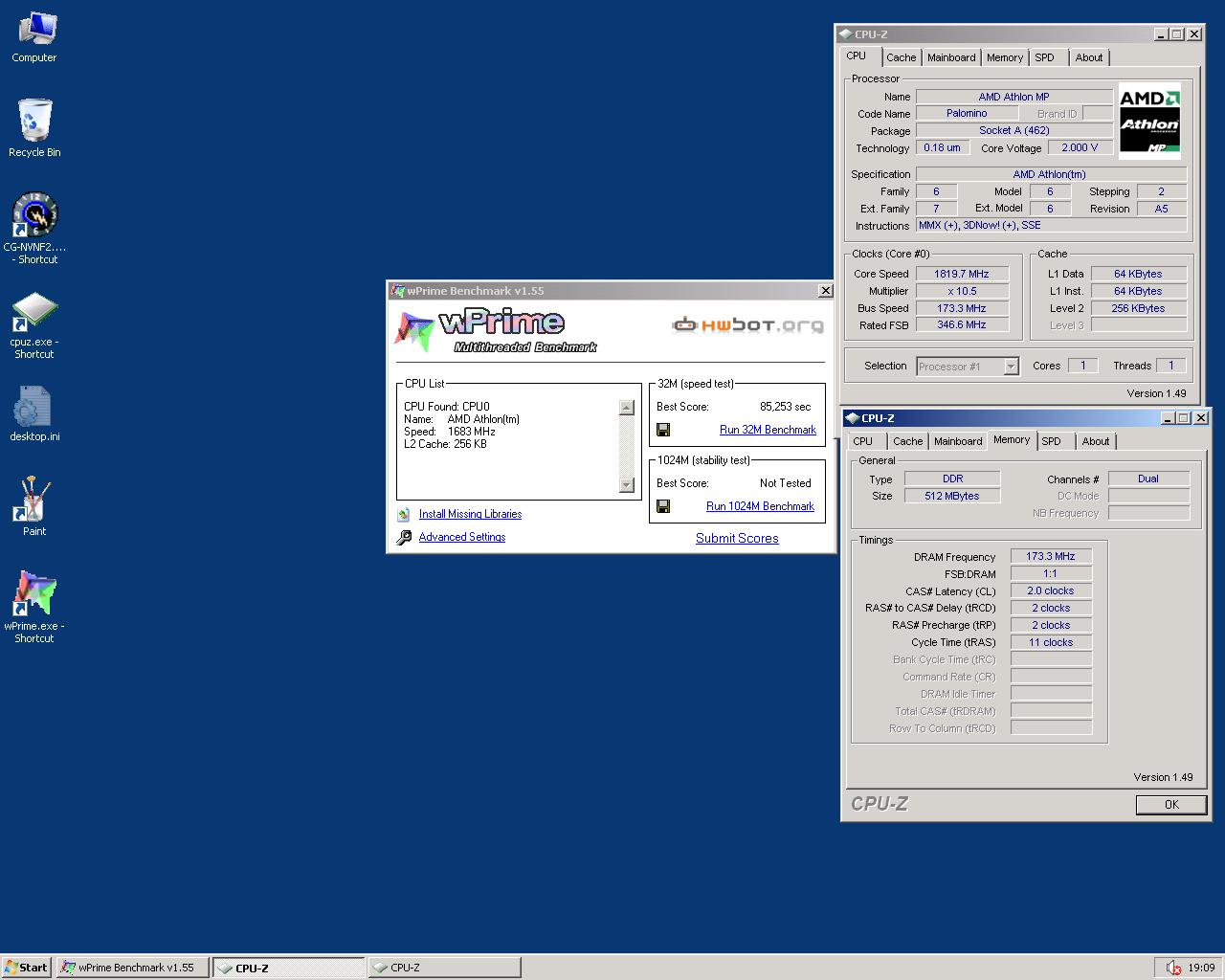Run the 32M Benchmark
Image resolution: width=1225 pixels, height=980 pixels.
(x=768, y=430)
